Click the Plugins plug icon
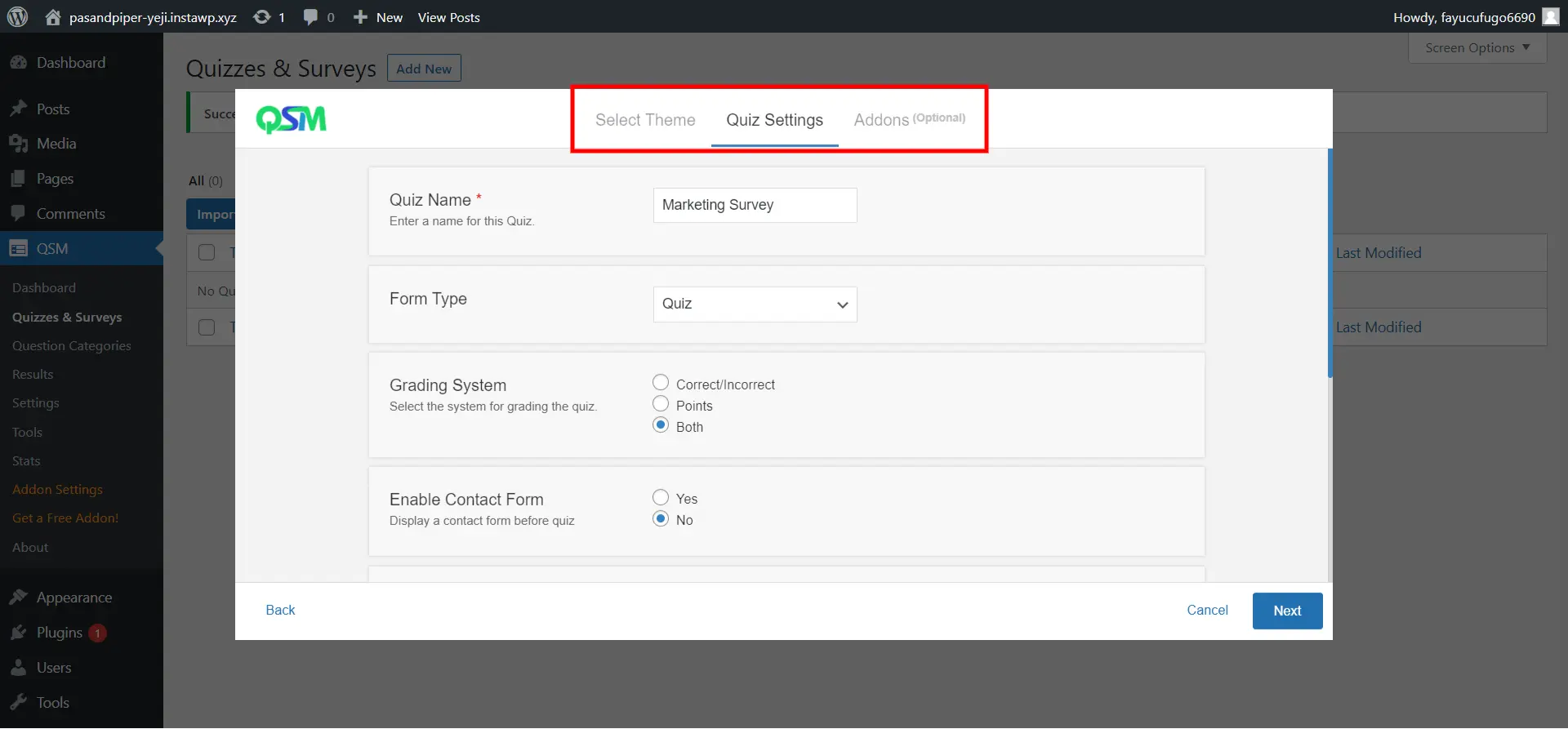Image resolution: width=1568 pixels, height=729 pixels. coord(18,633)
